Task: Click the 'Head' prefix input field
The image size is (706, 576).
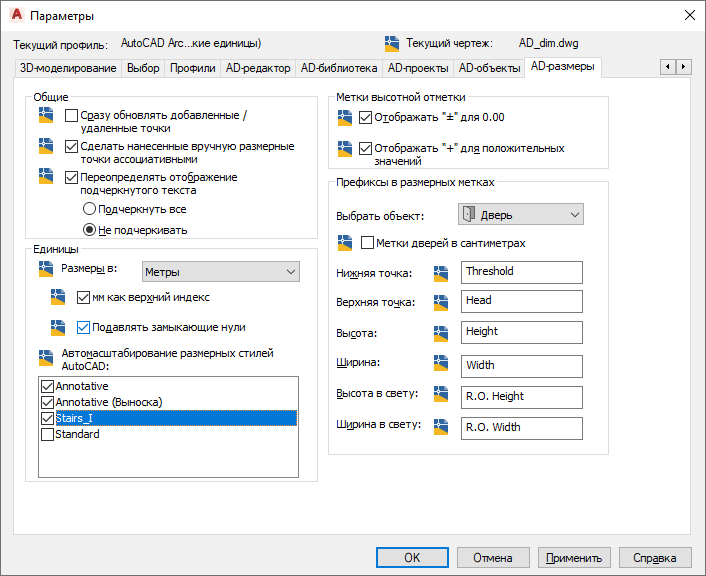Action: (522, 301)
